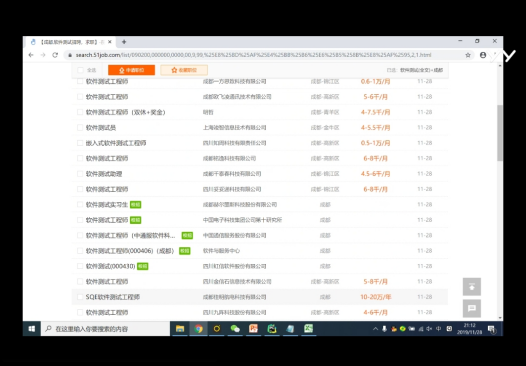Select the 成都软件测试招聘 browser tab
Viewport: 526px width, 366px height.
point(70,42)
